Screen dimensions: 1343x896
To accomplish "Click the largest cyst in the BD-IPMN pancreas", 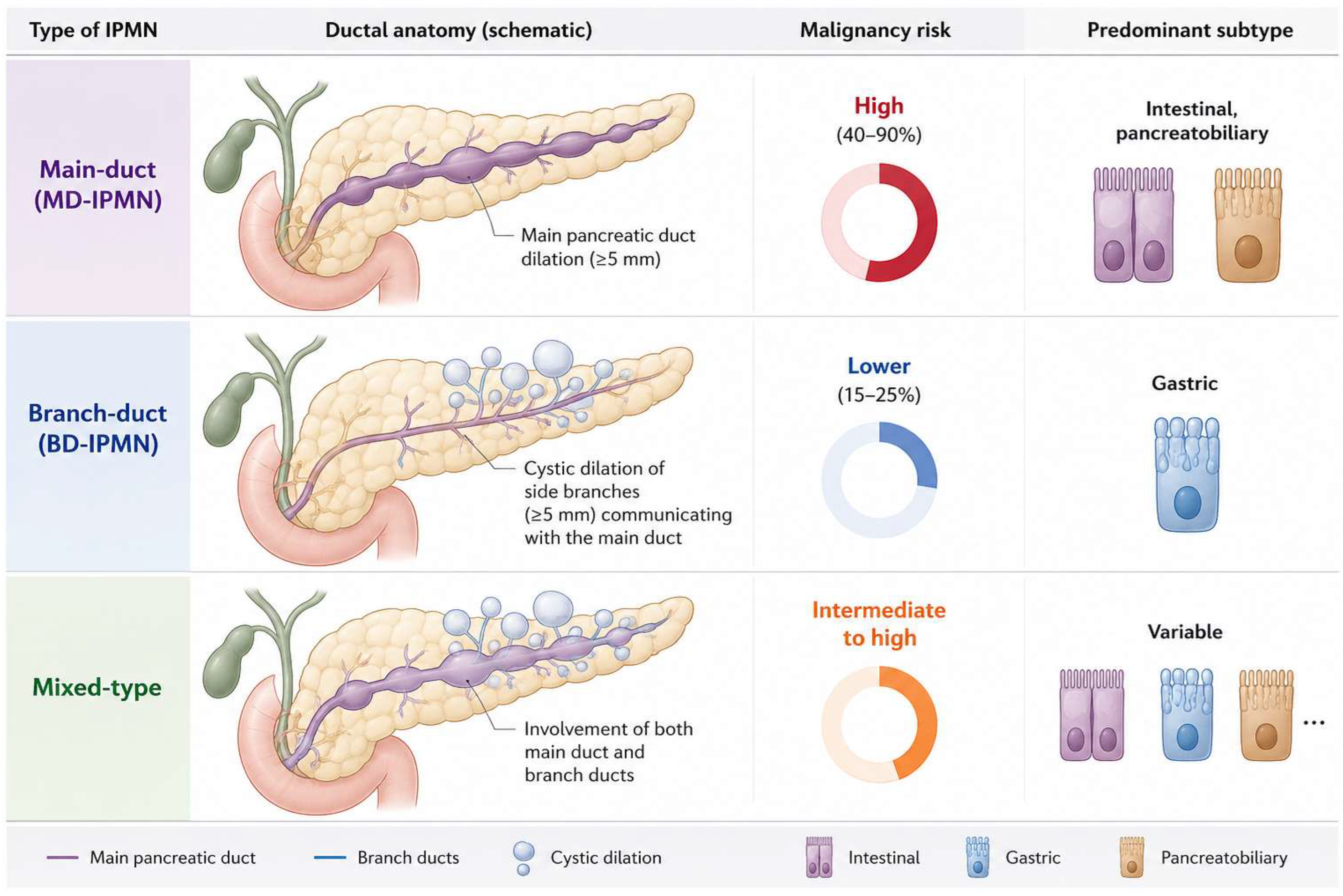I will (553, 358).
